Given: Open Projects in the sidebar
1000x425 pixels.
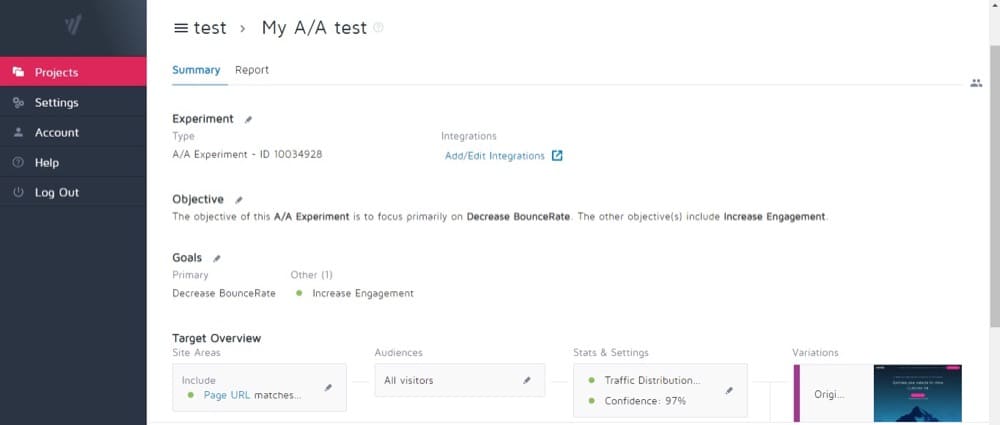Looking at the screenshot, I should point(56,72).
